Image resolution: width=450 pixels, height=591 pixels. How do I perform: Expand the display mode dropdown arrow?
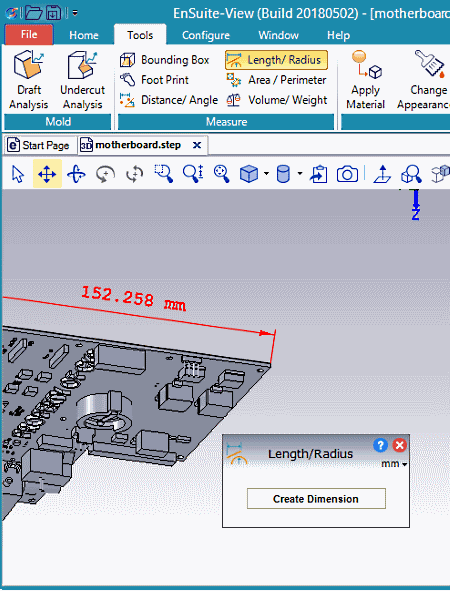coord(300,174)
